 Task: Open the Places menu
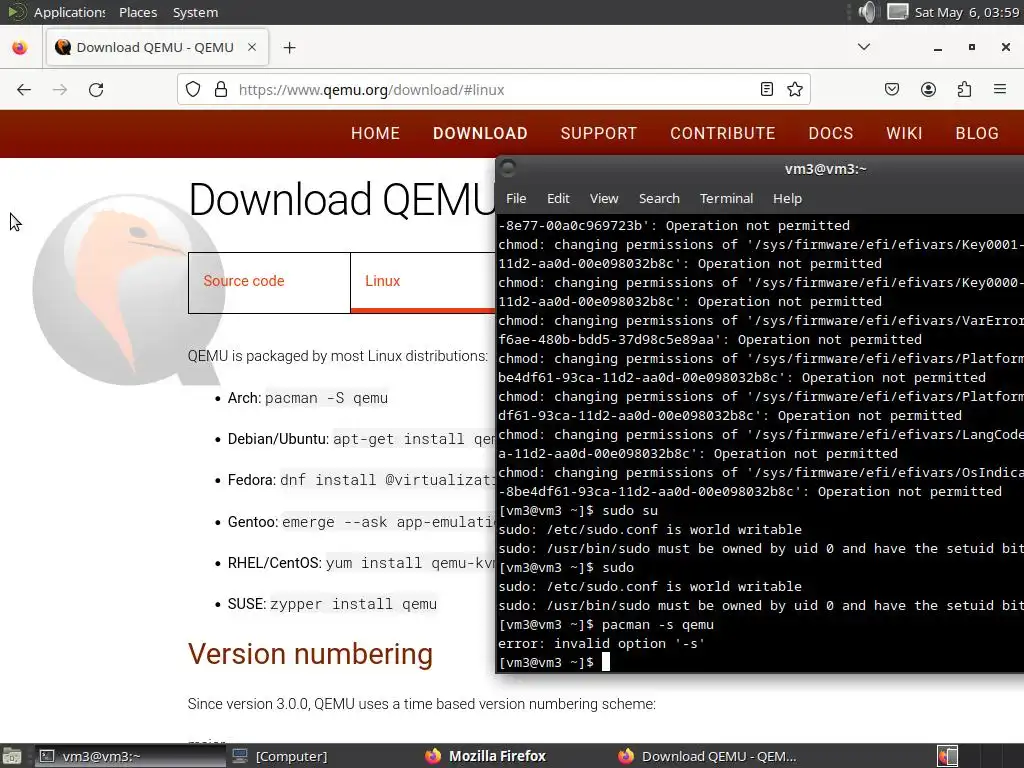pyautogui.click(x=138, y=12)
